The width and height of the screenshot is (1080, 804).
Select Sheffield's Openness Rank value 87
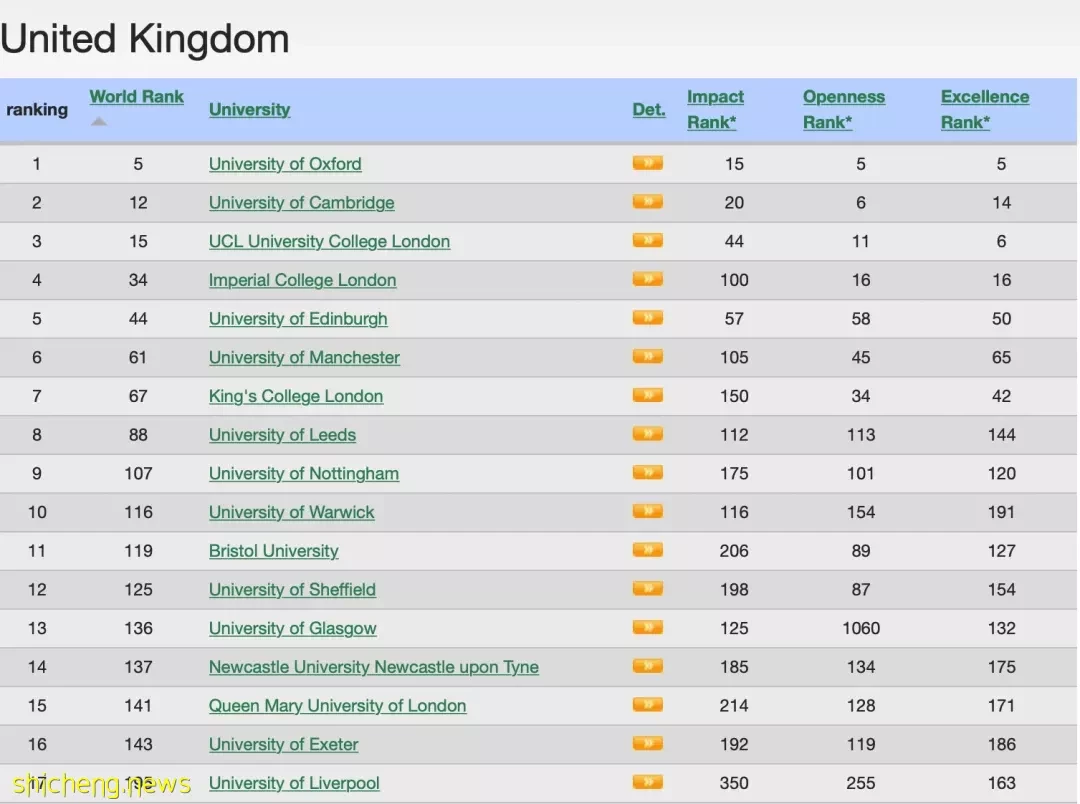coord(861,589)
